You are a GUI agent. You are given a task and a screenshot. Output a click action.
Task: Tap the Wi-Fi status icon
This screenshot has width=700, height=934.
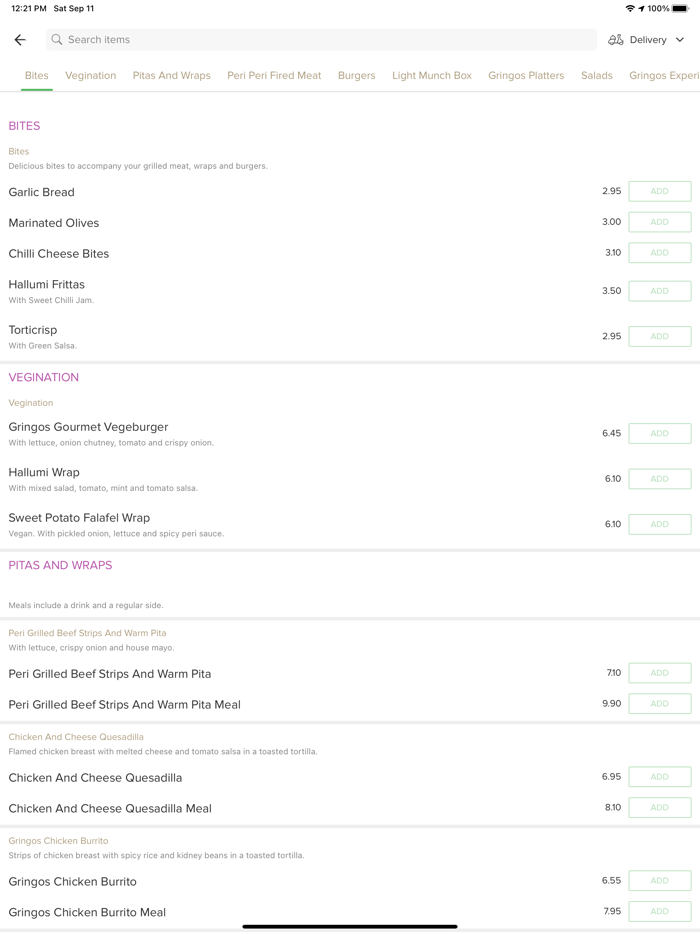click(x=630, y=9)
